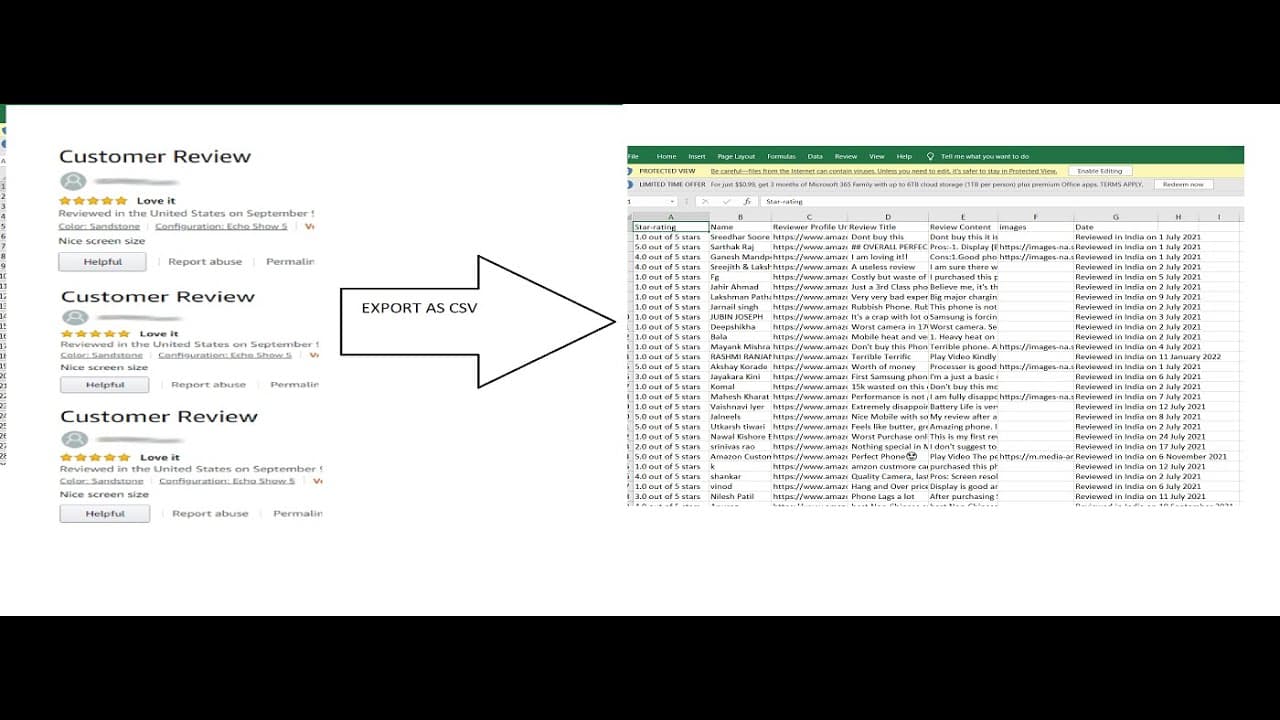
Task: Select column B header
Action: (740, 216)
